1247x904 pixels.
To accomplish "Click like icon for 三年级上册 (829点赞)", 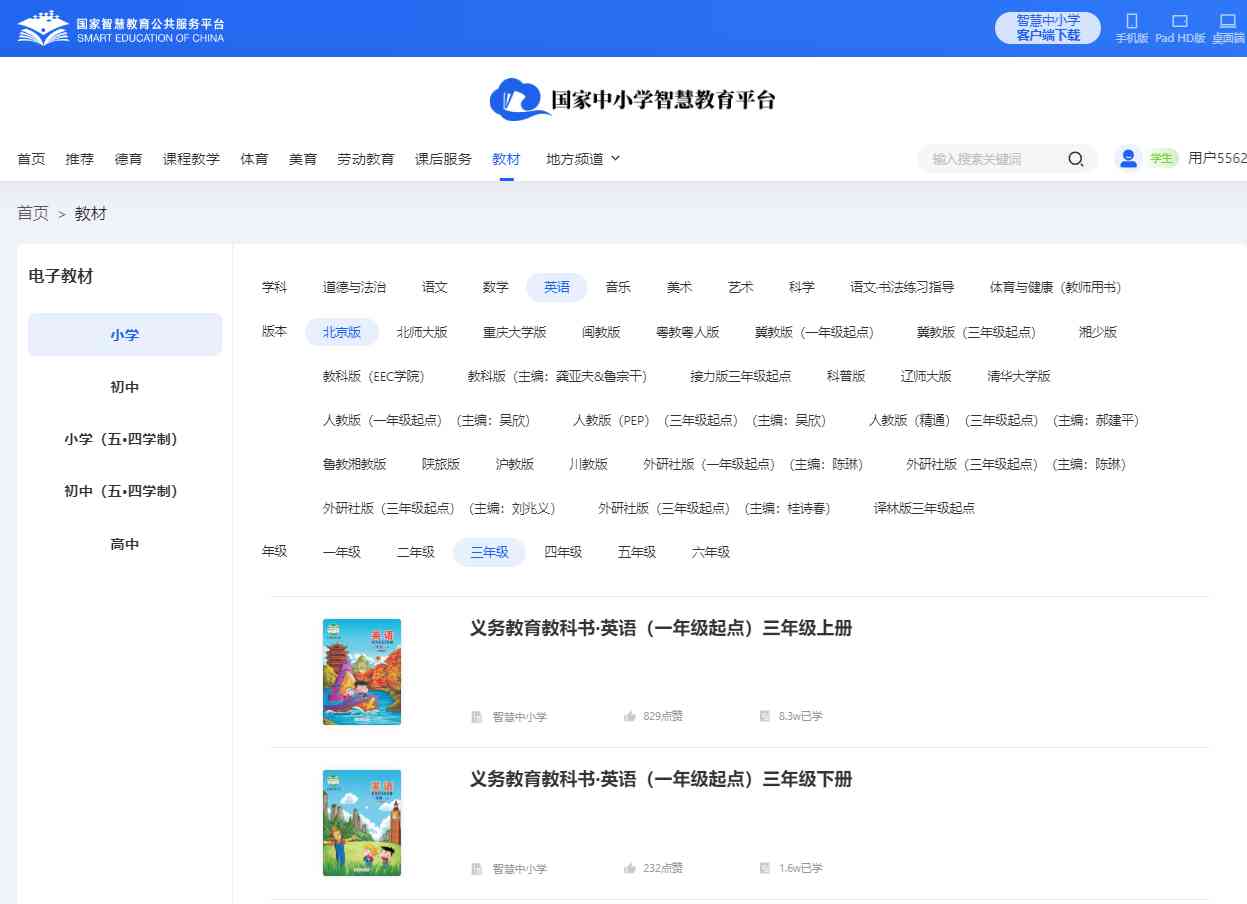I will (x=630, y=716).
